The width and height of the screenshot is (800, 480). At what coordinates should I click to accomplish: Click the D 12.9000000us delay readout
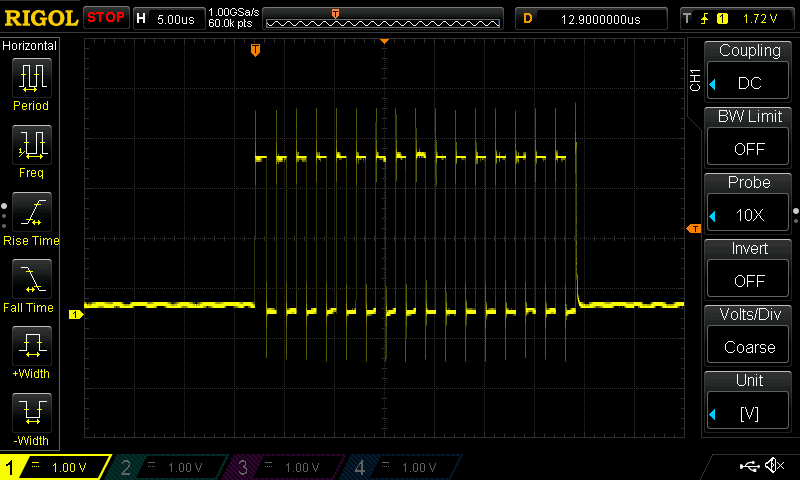pyautogui.click(x=591, y=19)
